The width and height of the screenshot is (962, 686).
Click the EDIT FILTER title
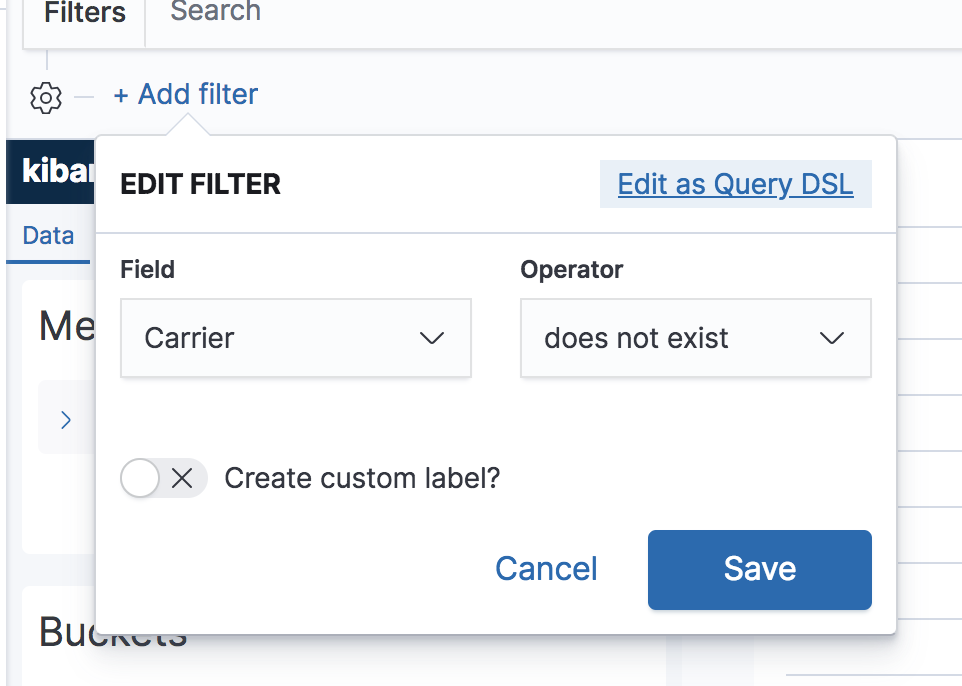[200, 185]
